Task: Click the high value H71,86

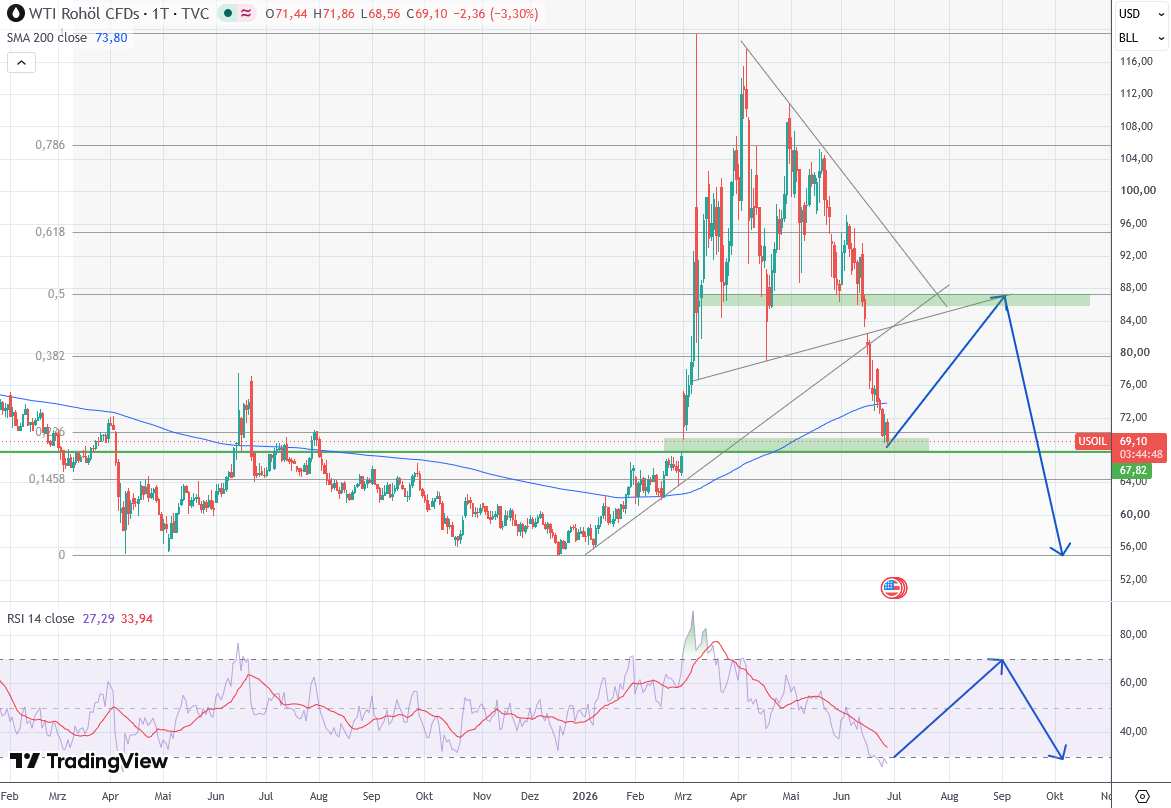Action: [334, 13]
